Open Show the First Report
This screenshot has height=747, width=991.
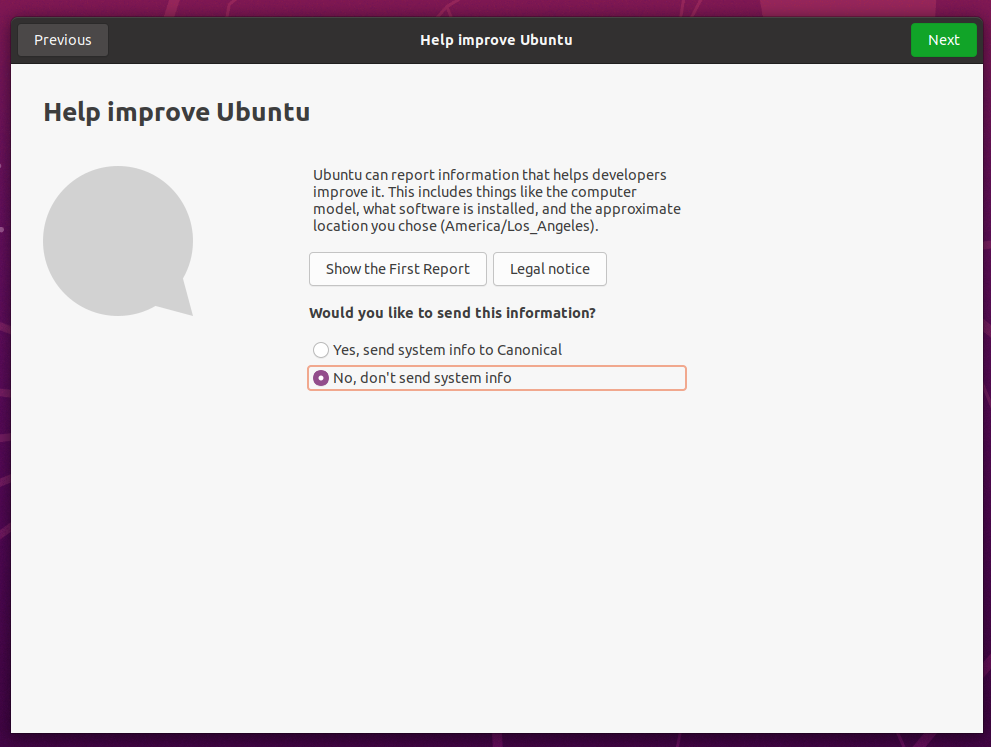(398, 269)
